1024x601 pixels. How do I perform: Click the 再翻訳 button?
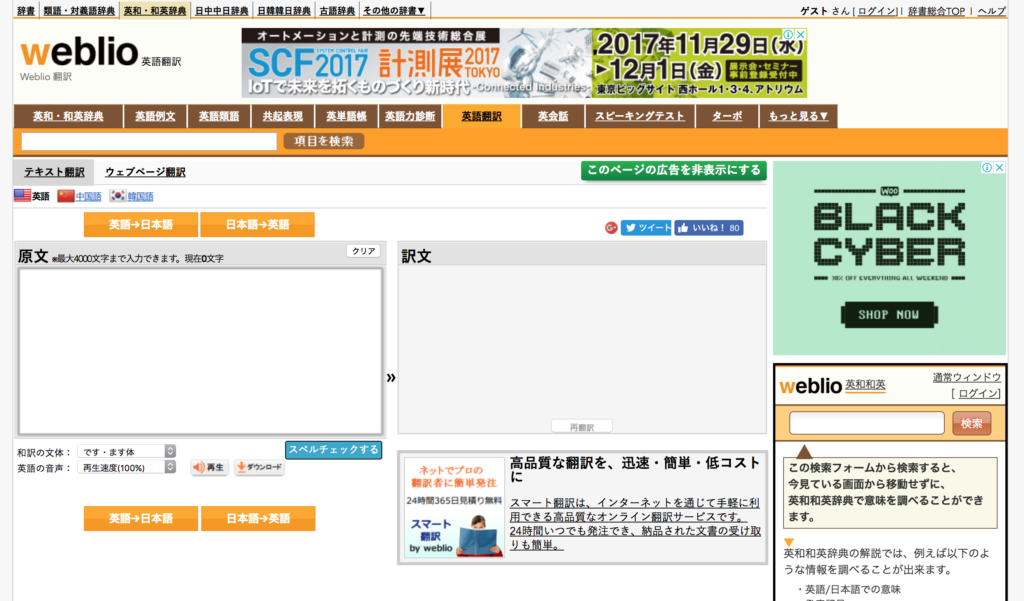click(581, 427)
